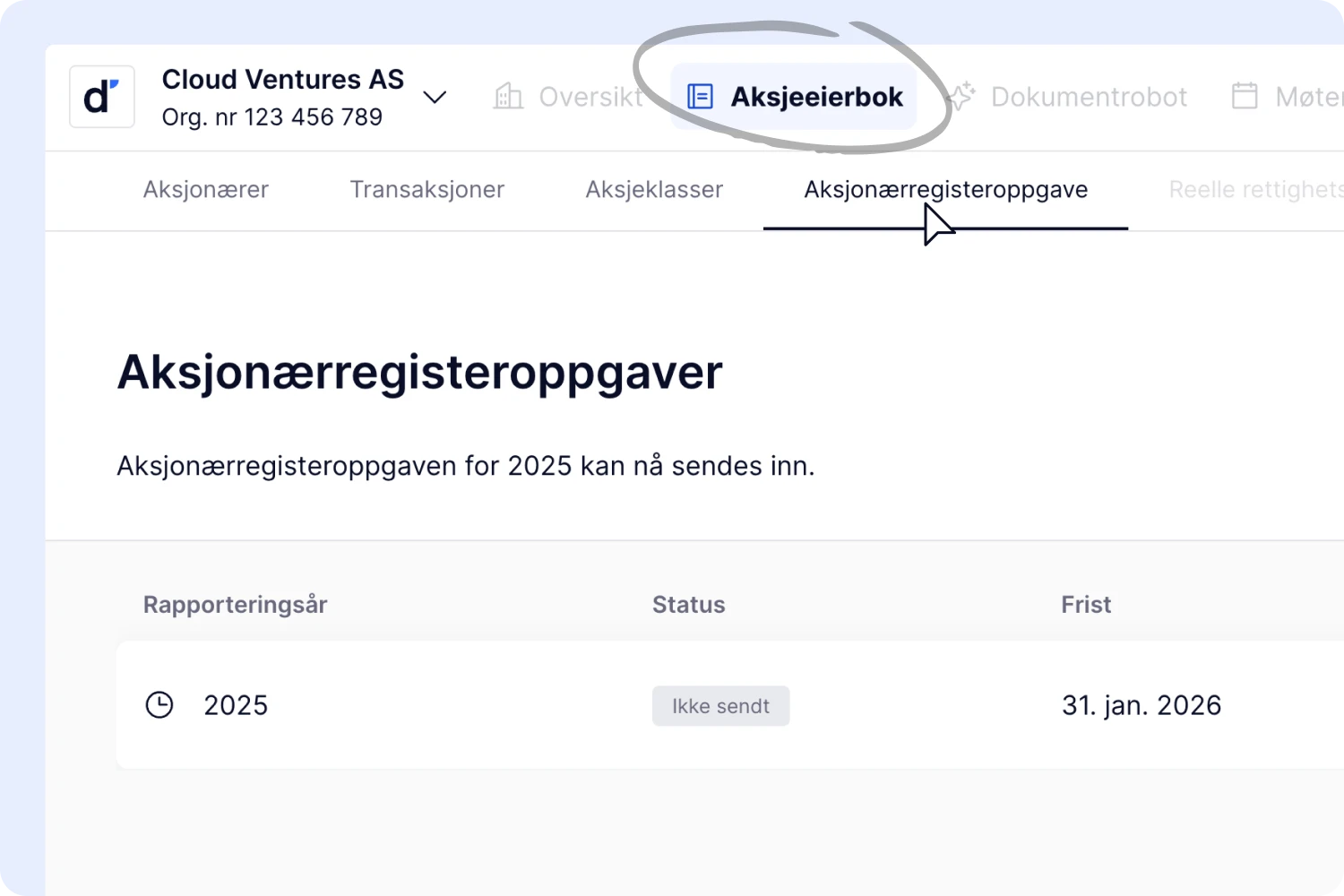Image resolution: width=1344 pixels, height=896 pixels.
Task: Open the 2025 reporting year row
Action: pos(236,705)
